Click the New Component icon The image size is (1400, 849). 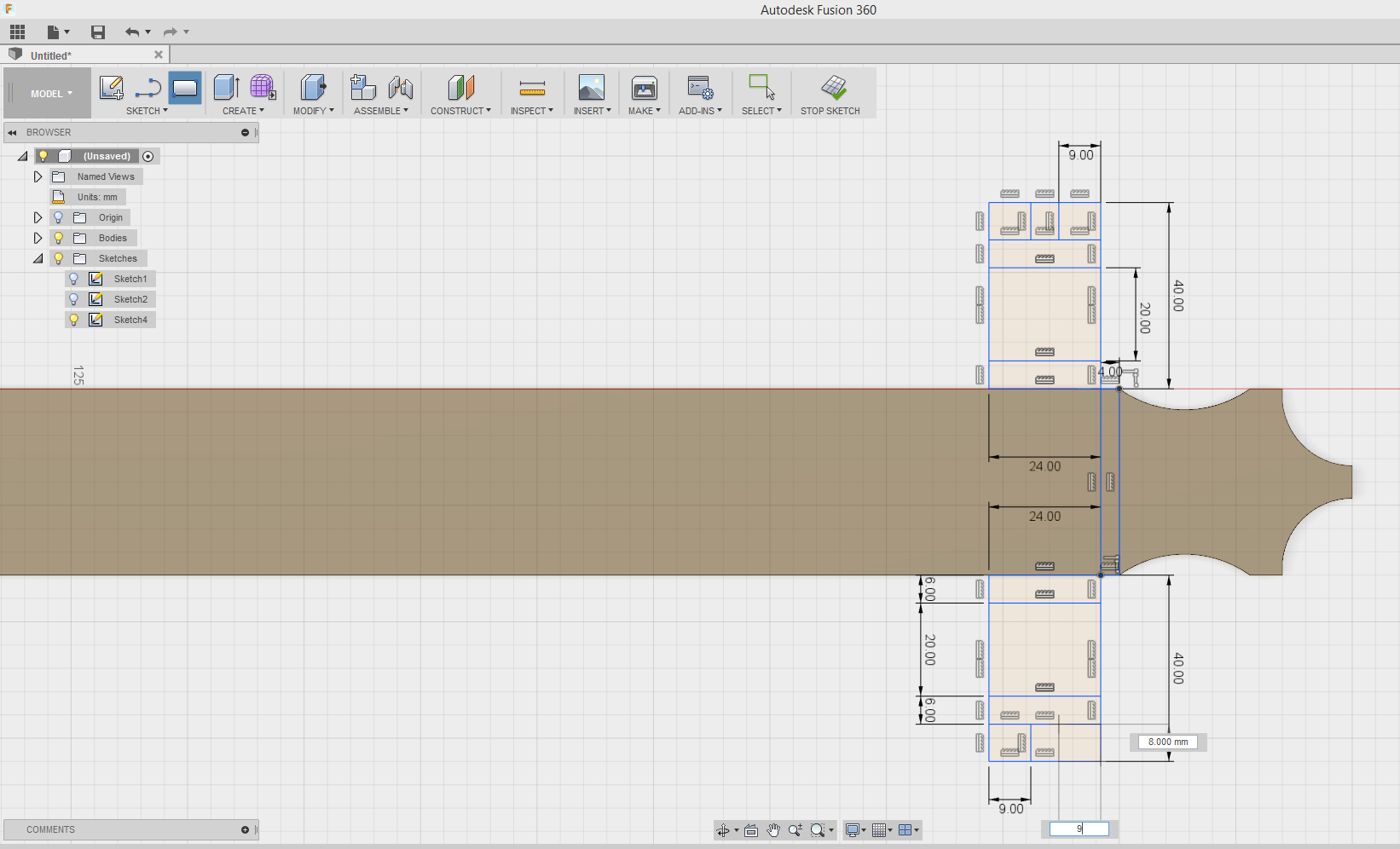tap(363, 87)
